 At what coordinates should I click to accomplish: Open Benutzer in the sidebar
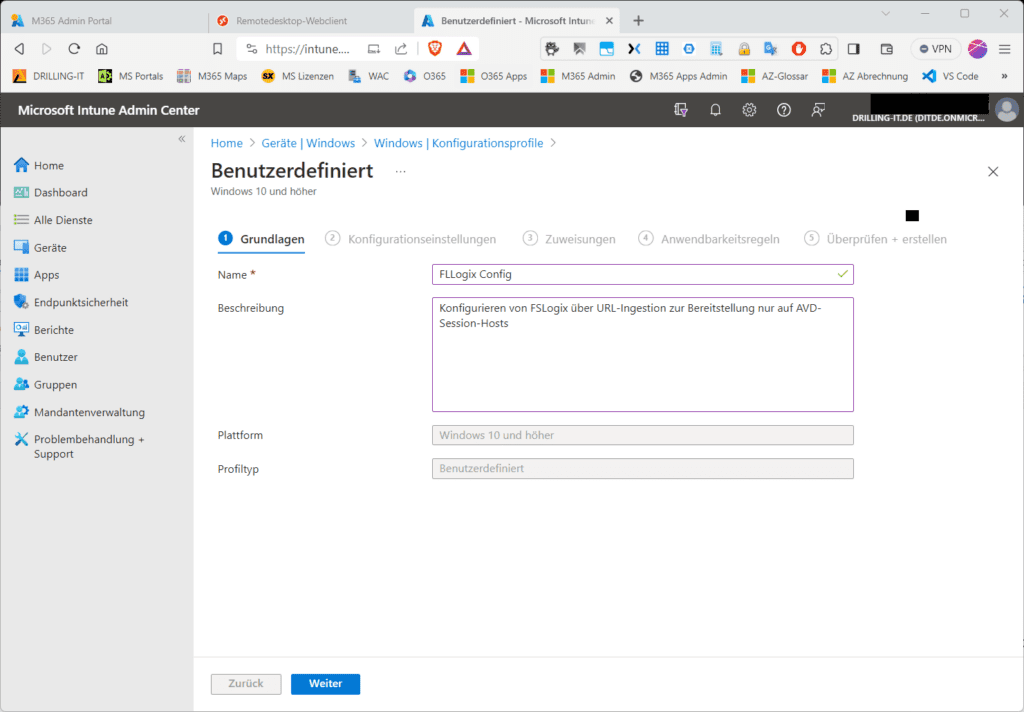[46, 357]
